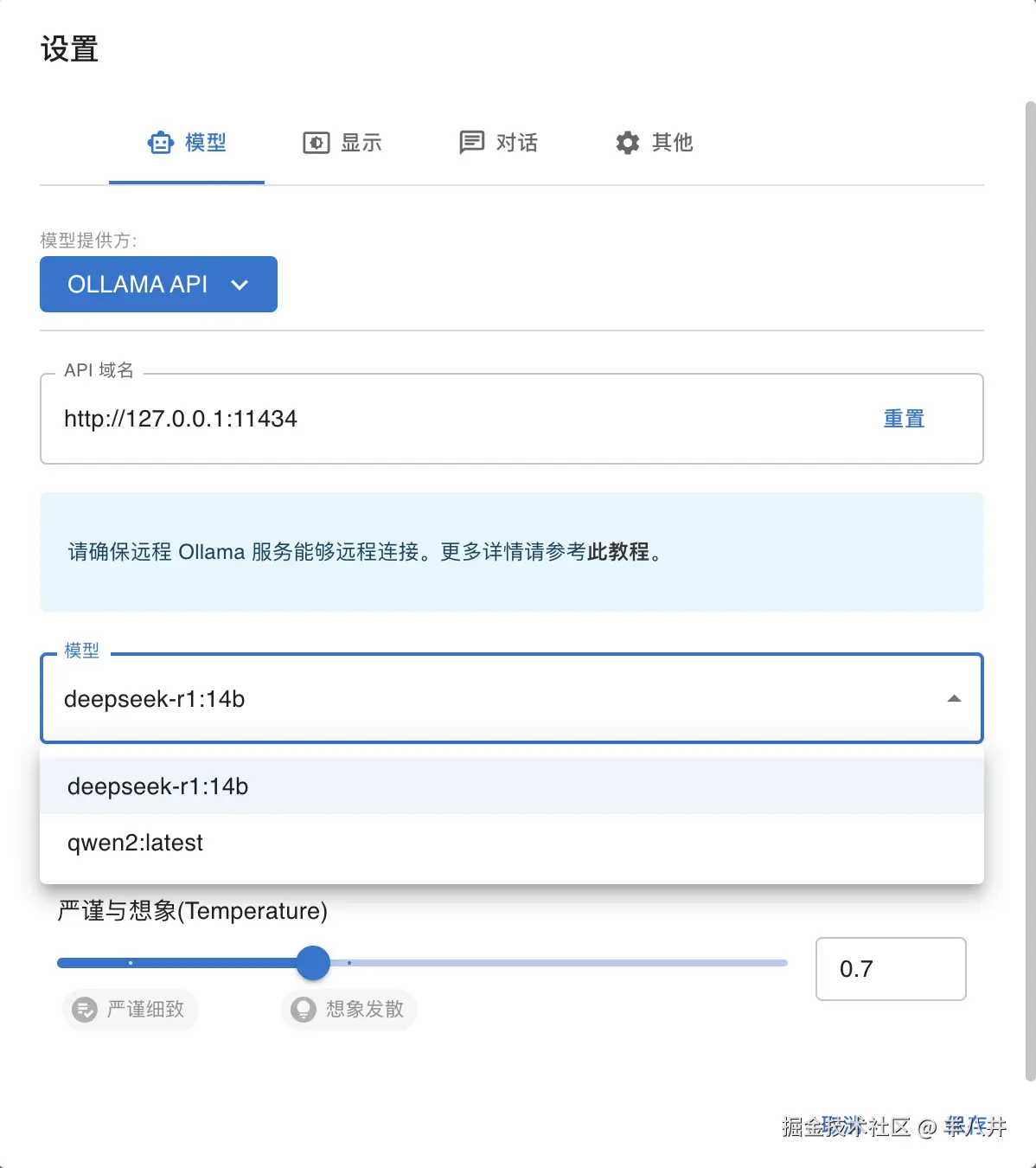Open the 显示 tab

pos(342,143)
